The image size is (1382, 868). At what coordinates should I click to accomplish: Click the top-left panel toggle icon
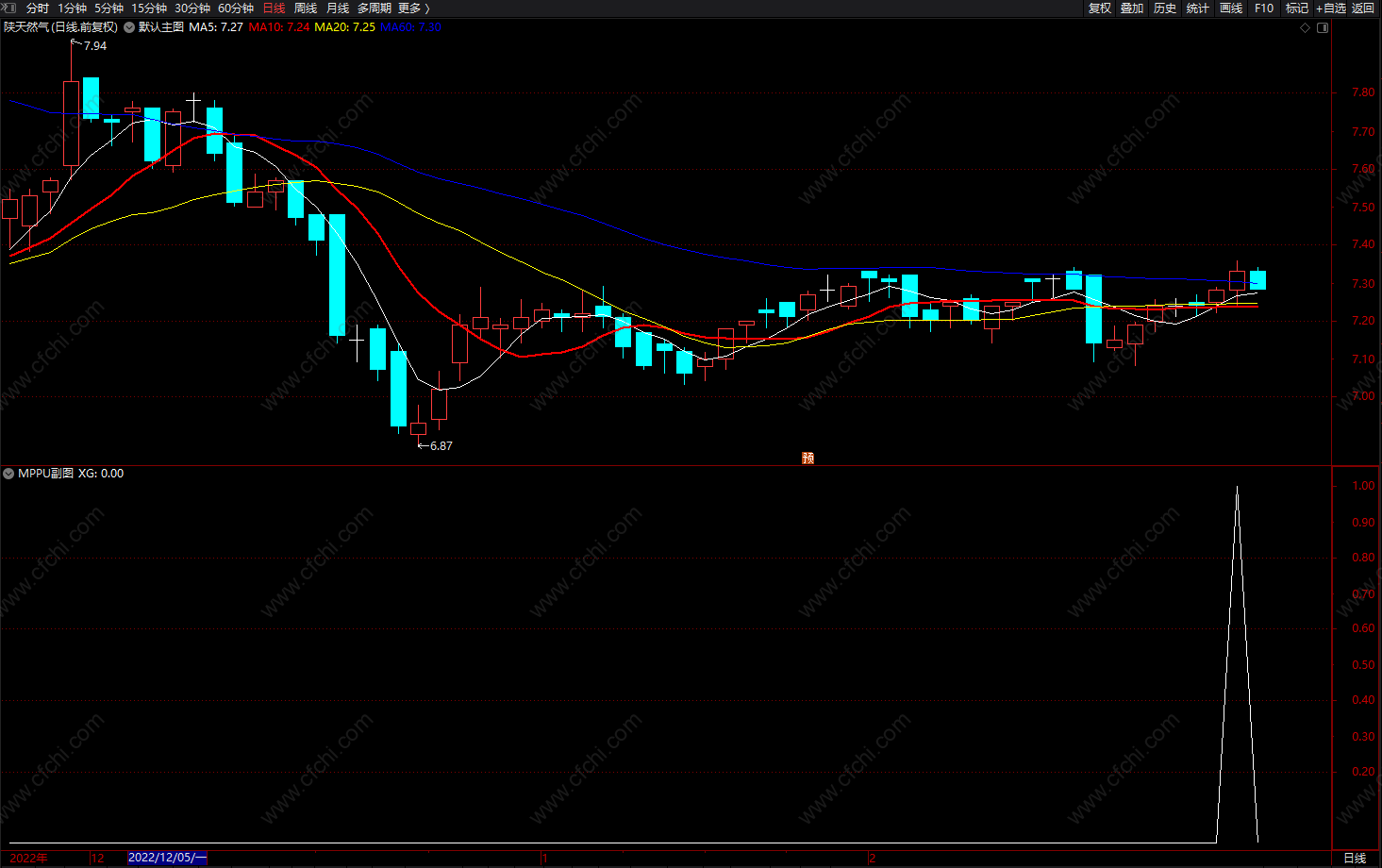tap(10, 8)
